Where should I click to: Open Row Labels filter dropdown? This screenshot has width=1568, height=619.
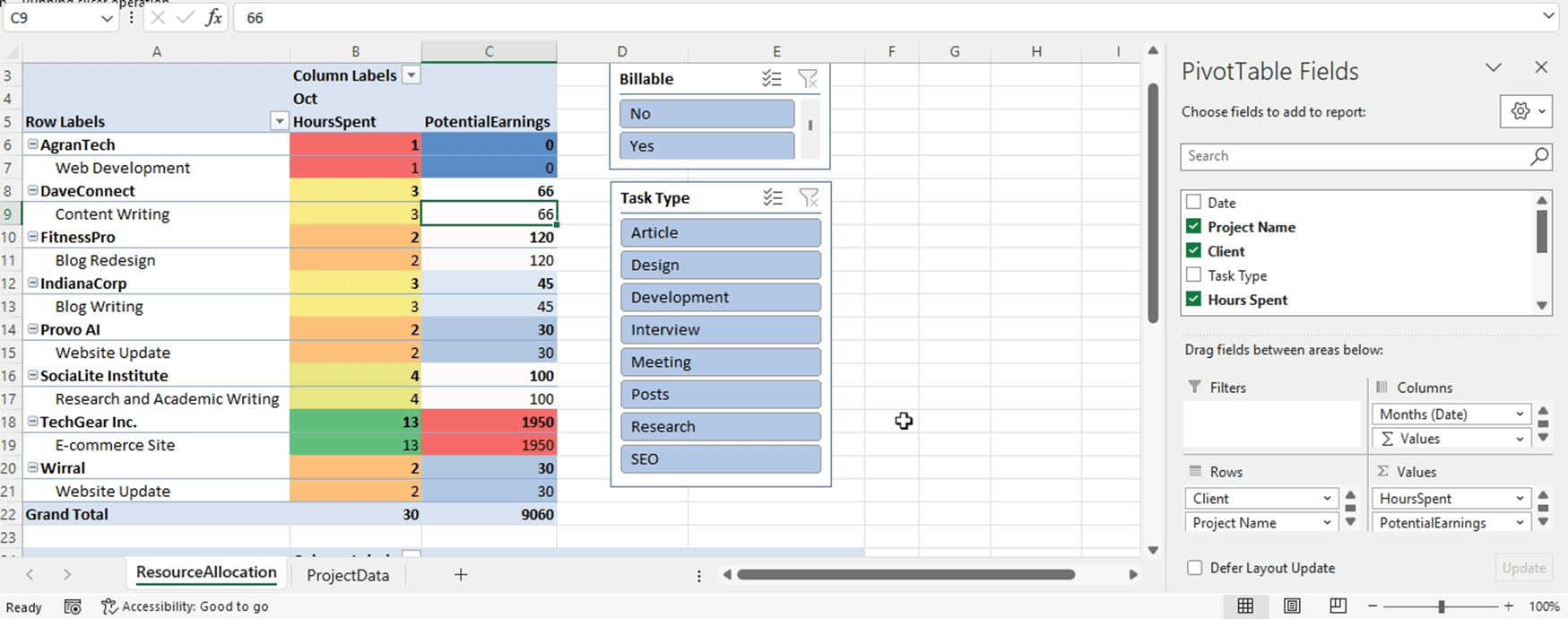point(280,121)
